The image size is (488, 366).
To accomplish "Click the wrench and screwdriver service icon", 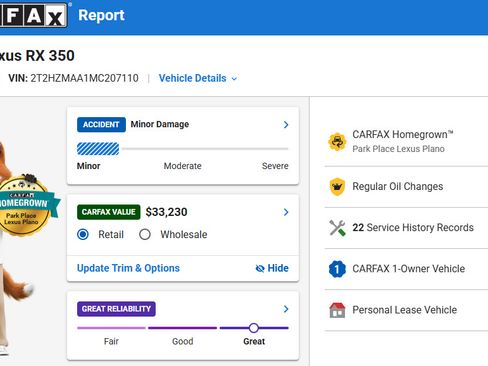I will [337, 228].
